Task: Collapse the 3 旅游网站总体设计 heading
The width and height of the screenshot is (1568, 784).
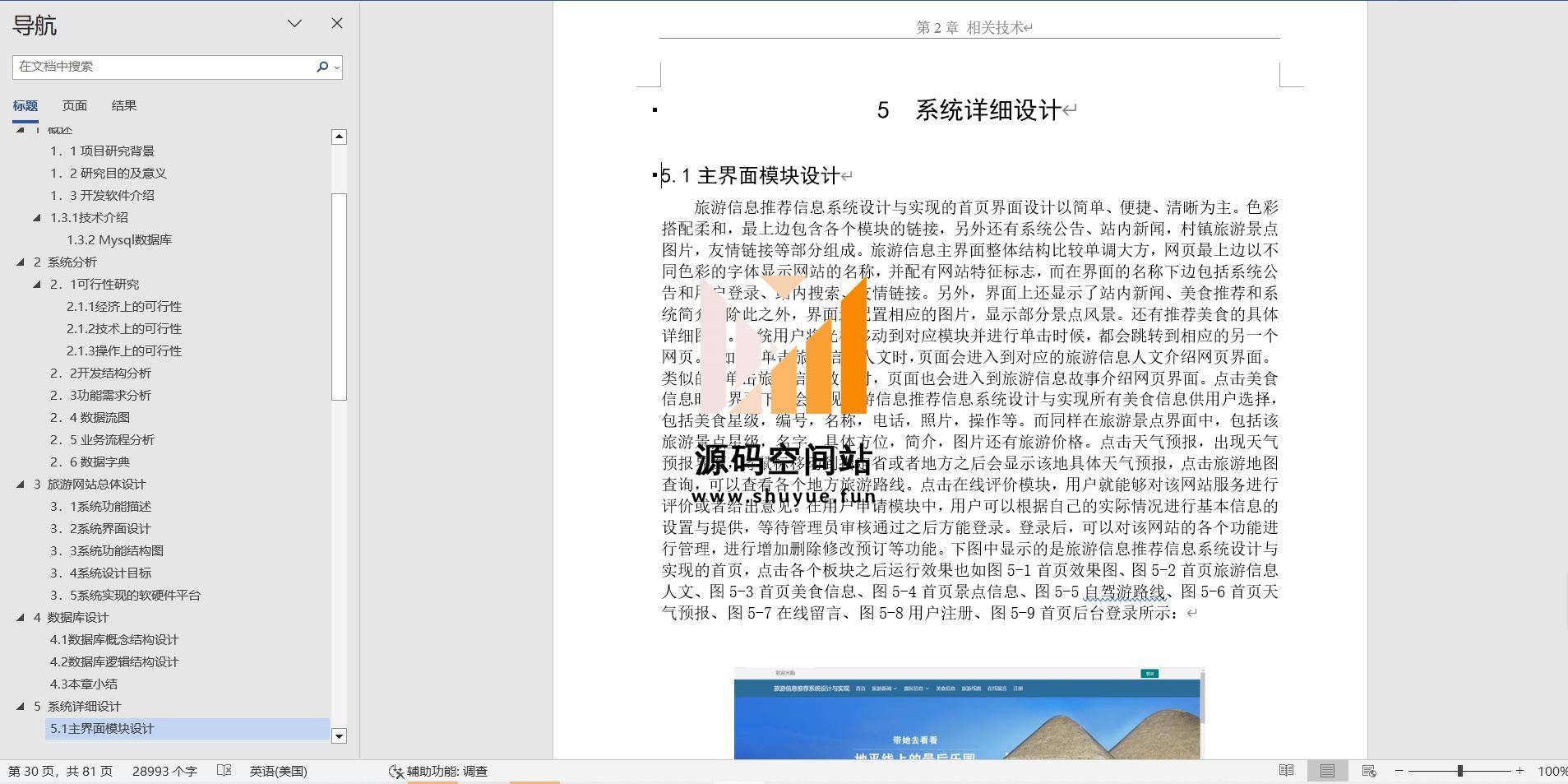Action: (21, 484)
